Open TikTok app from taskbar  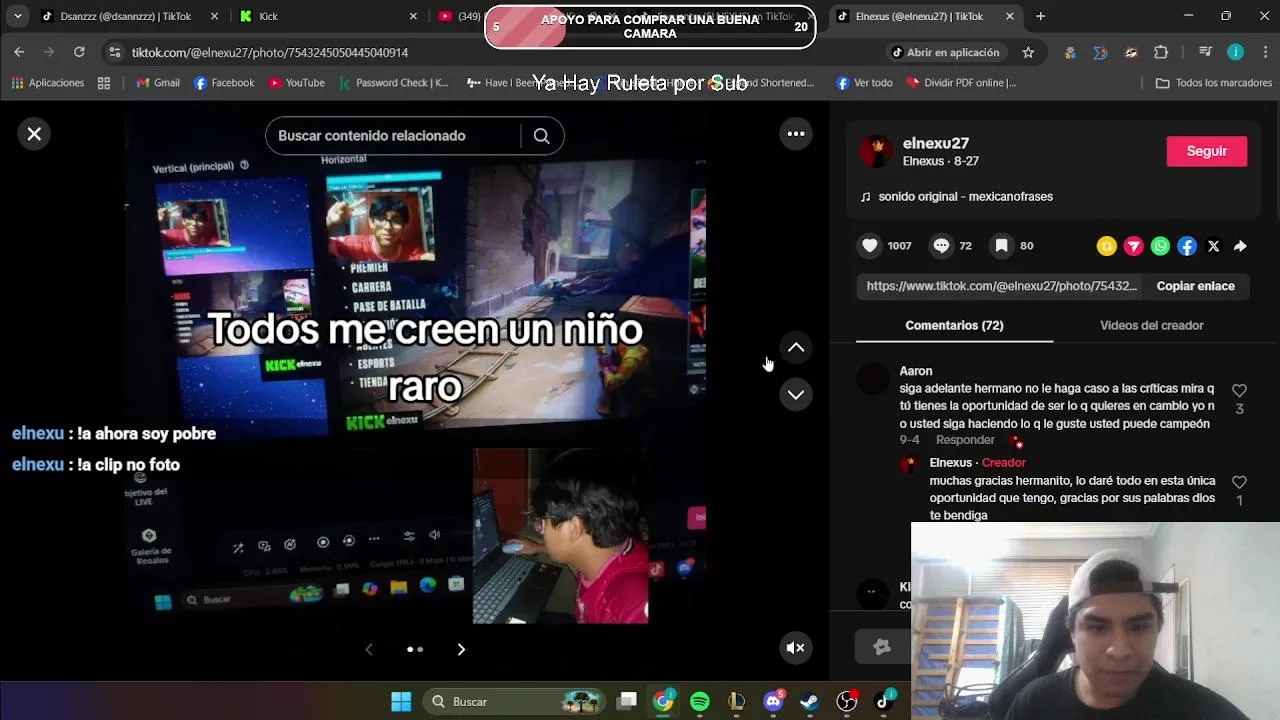[x=883, y=702]
